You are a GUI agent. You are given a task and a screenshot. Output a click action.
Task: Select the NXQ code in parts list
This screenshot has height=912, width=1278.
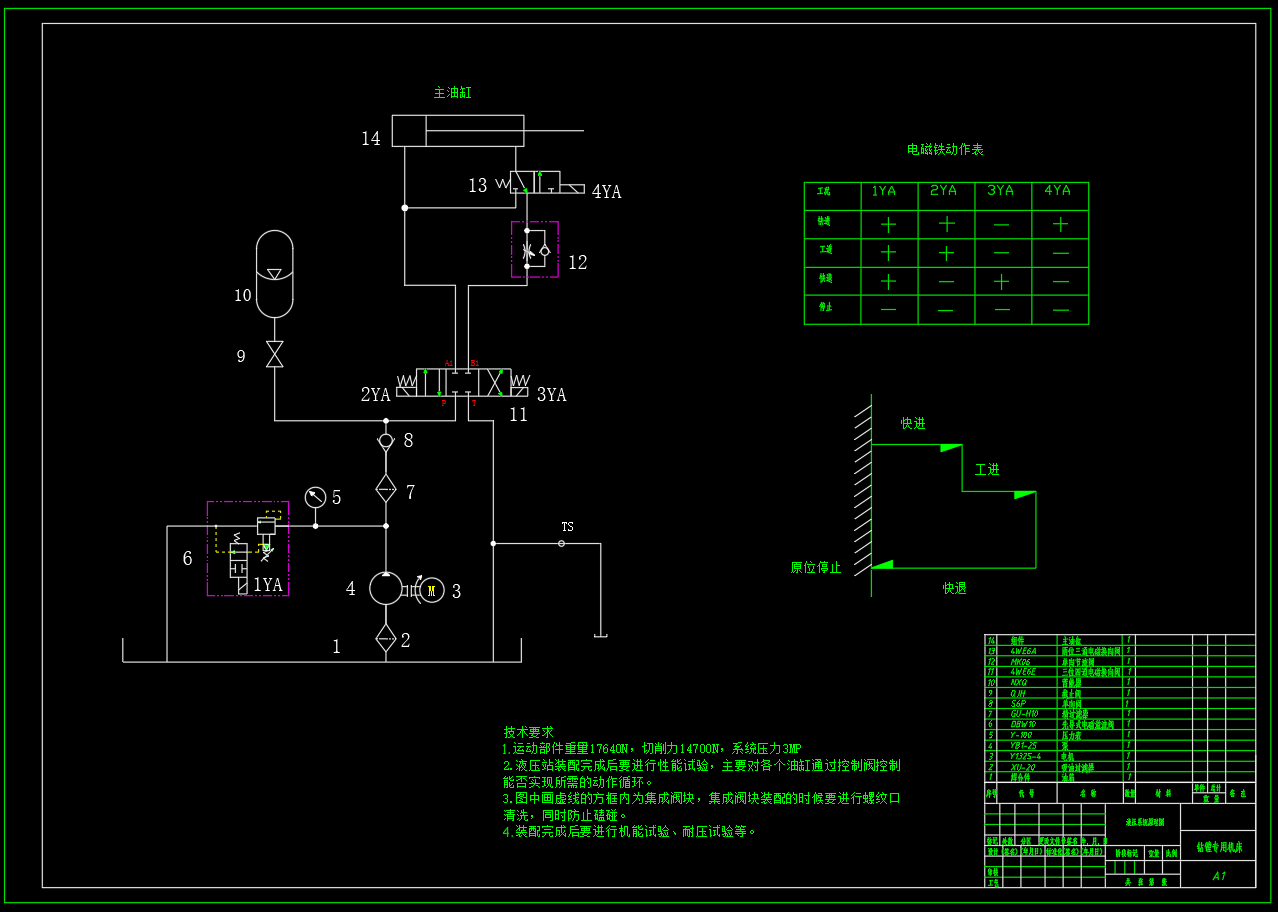click(x=1018, y=683)
